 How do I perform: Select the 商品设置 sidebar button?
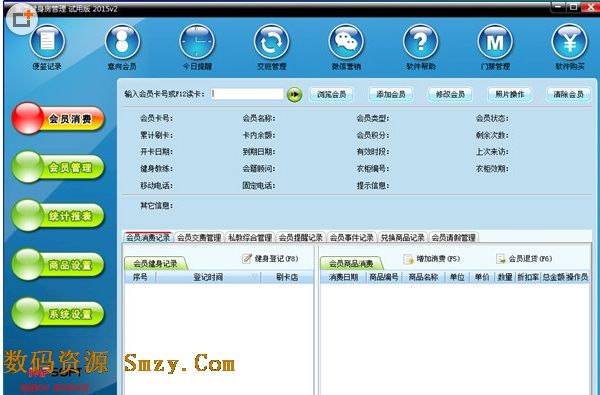coord(58,265)
